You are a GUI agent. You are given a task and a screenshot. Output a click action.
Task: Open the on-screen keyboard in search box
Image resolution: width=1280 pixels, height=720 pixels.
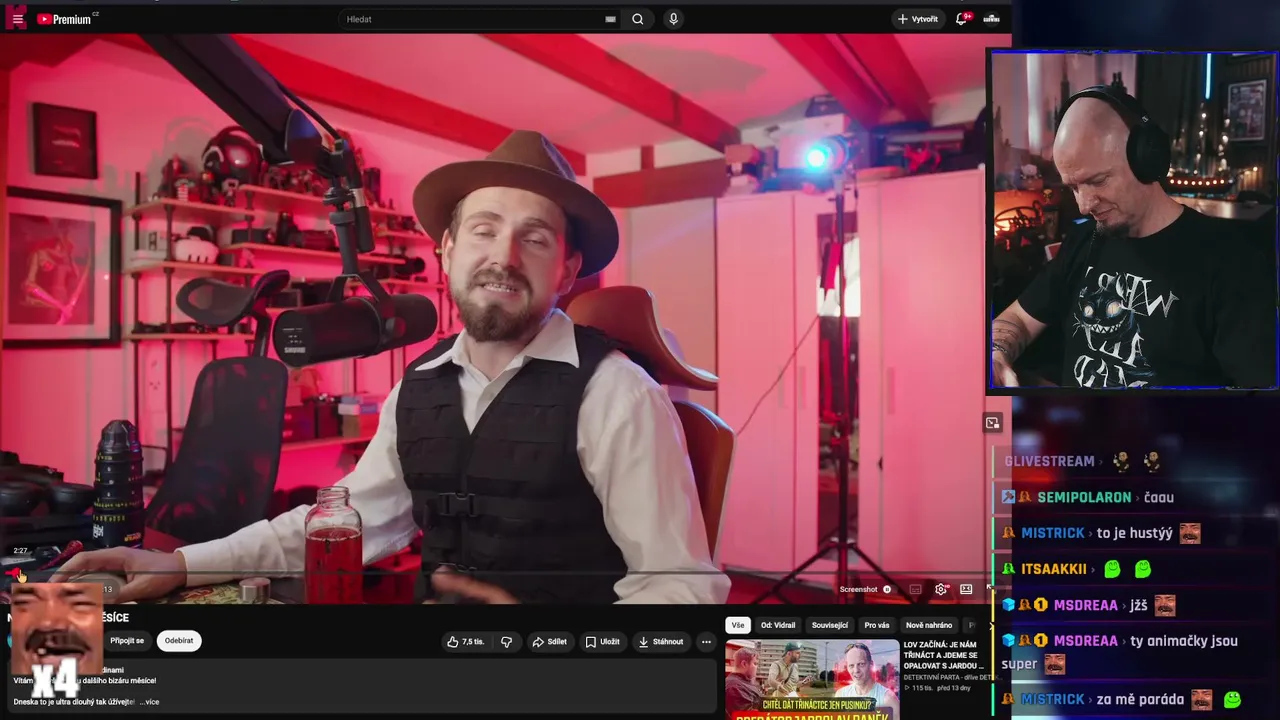coord(610,19)
